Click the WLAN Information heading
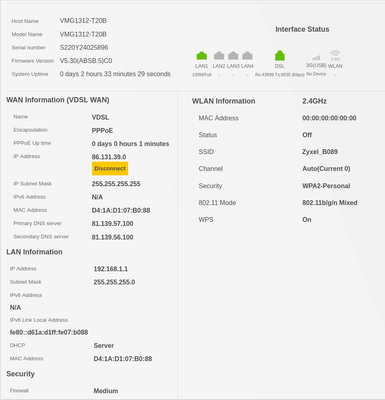This screenshot has width=385, height=400. click(x=224, y=101)
